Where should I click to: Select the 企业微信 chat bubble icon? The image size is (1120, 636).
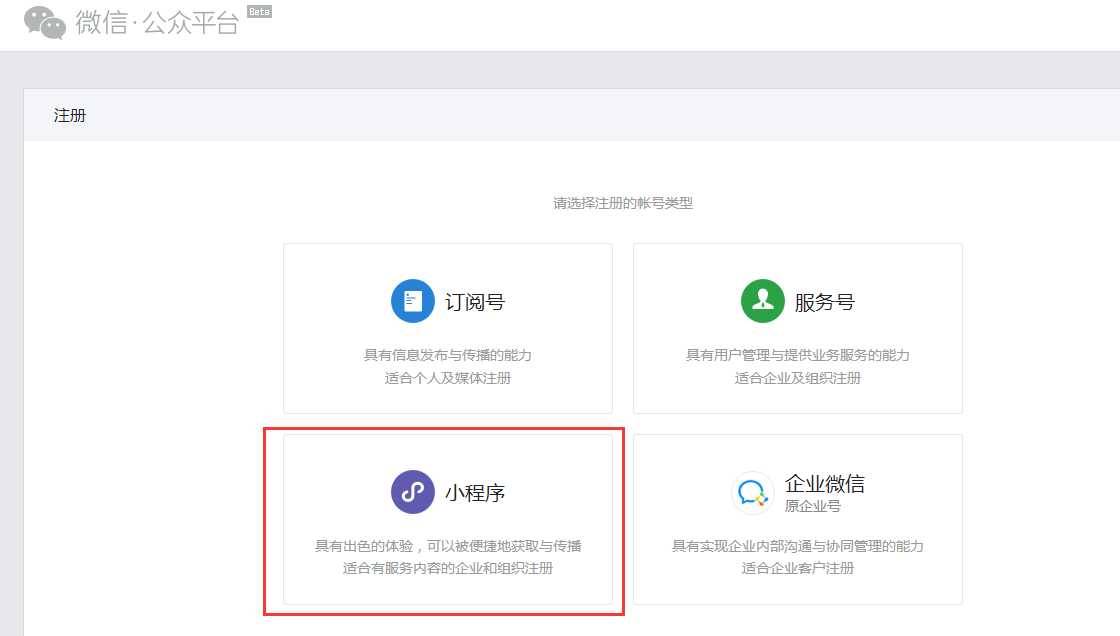click(753, 492)
